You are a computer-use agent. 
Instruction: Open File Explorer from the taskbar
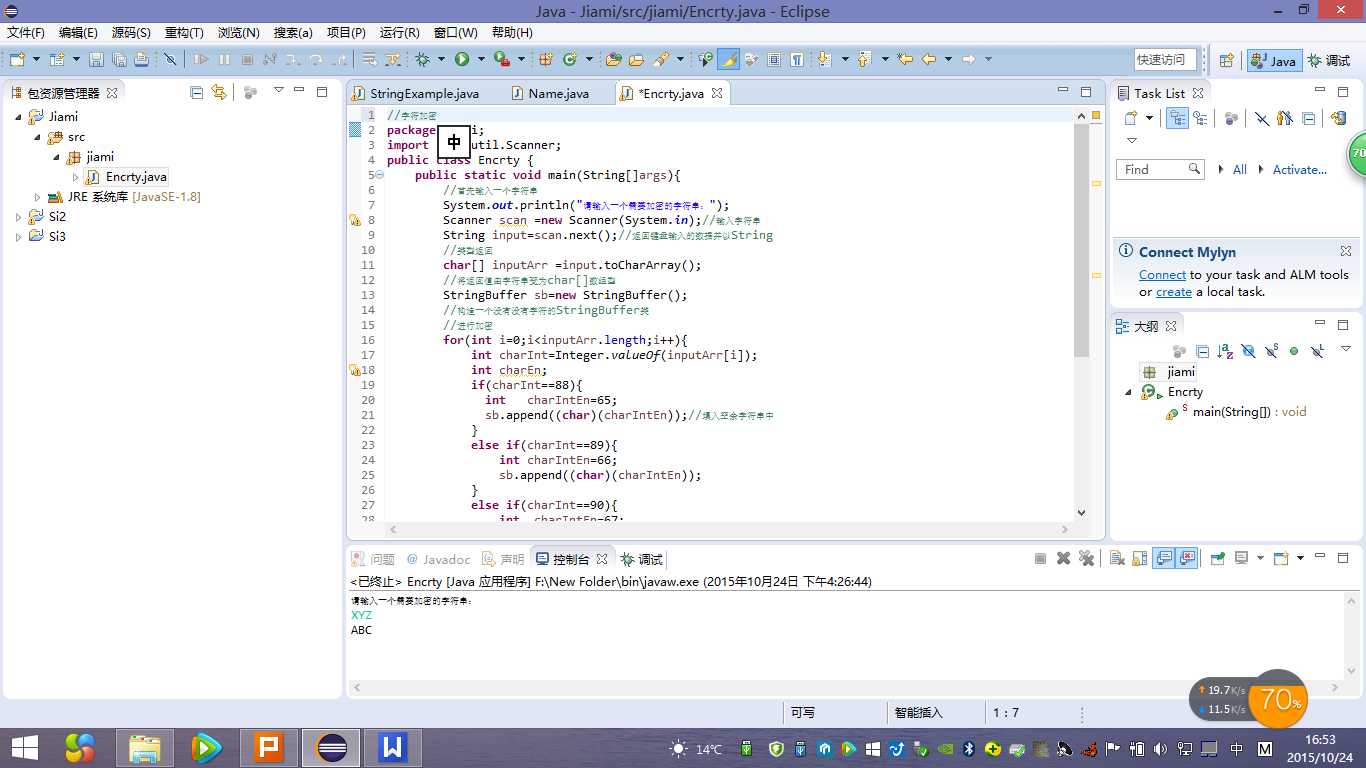145,748
